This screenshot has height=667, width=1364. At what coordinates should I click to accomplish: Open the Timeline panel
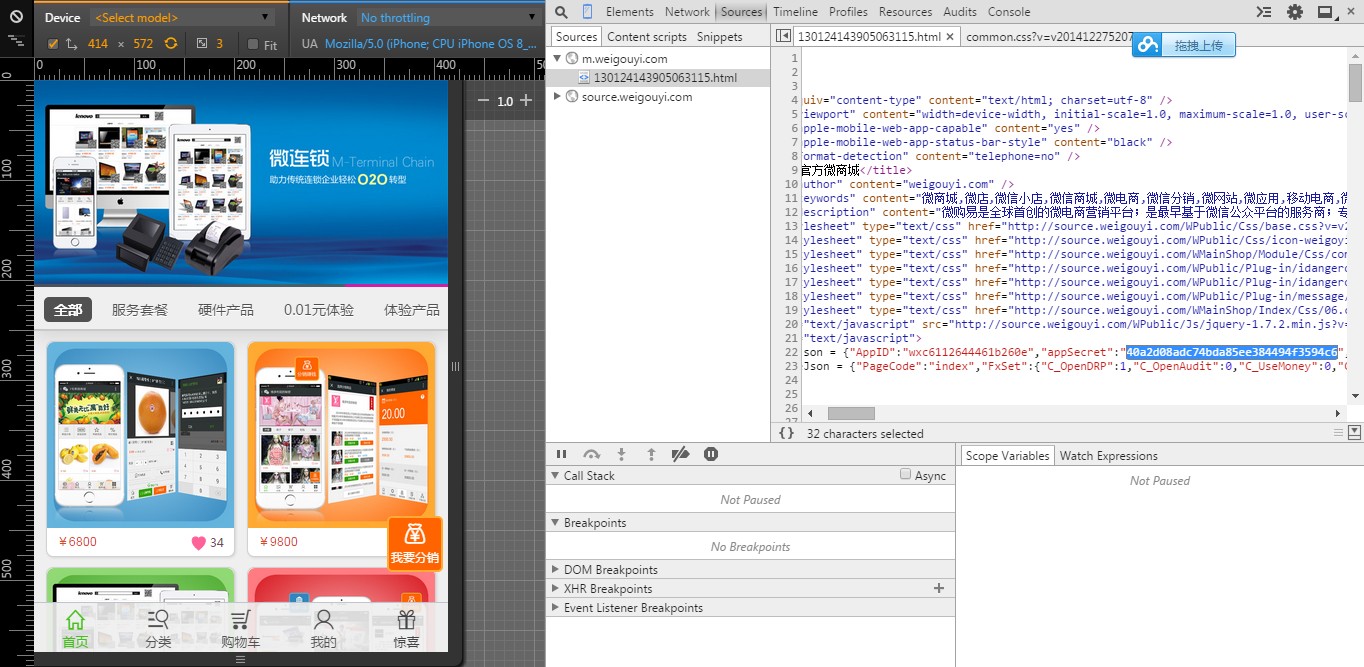point(795,12)
